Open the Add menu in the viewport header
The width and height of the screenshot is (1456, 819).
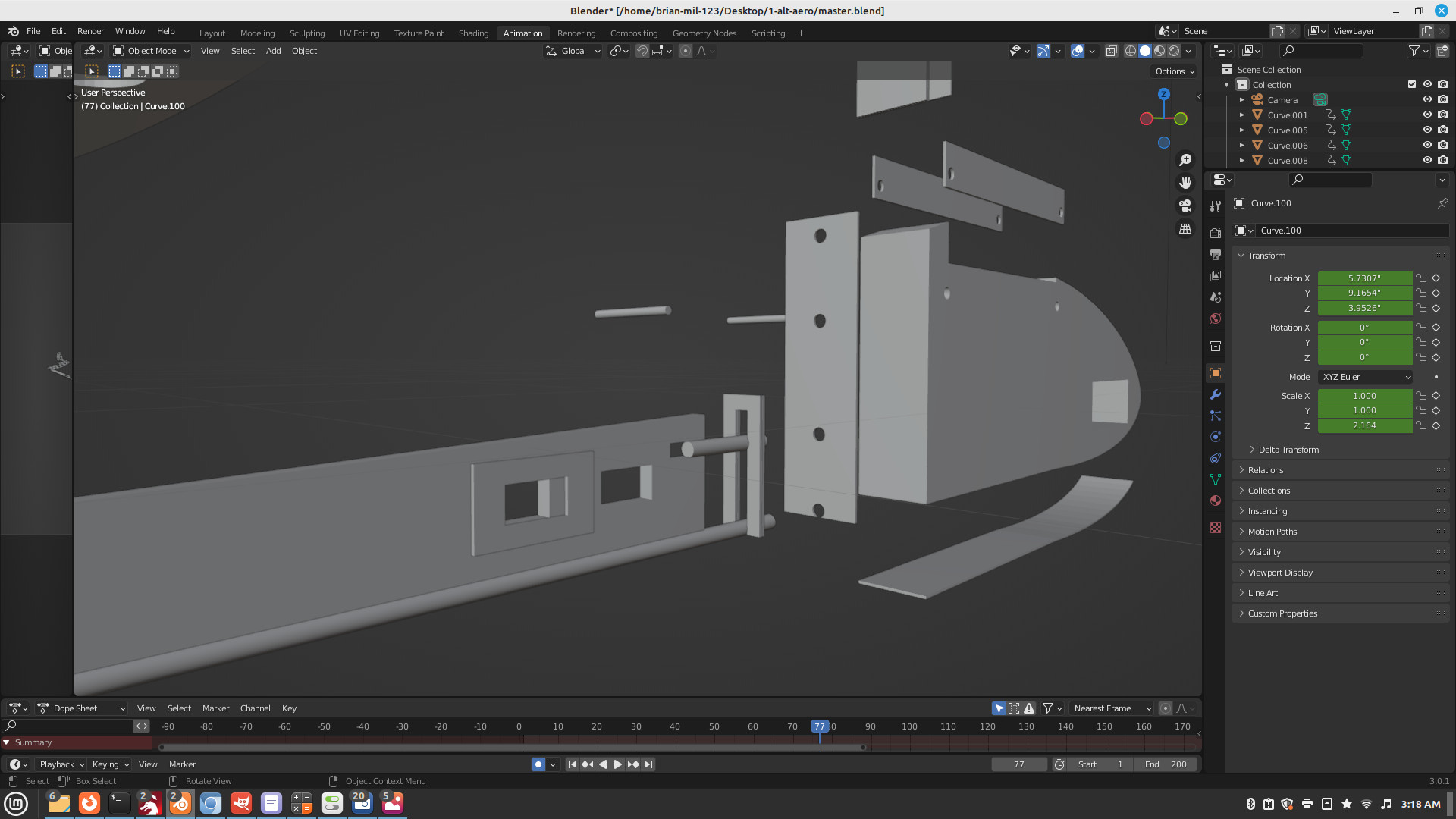[273, 51]
